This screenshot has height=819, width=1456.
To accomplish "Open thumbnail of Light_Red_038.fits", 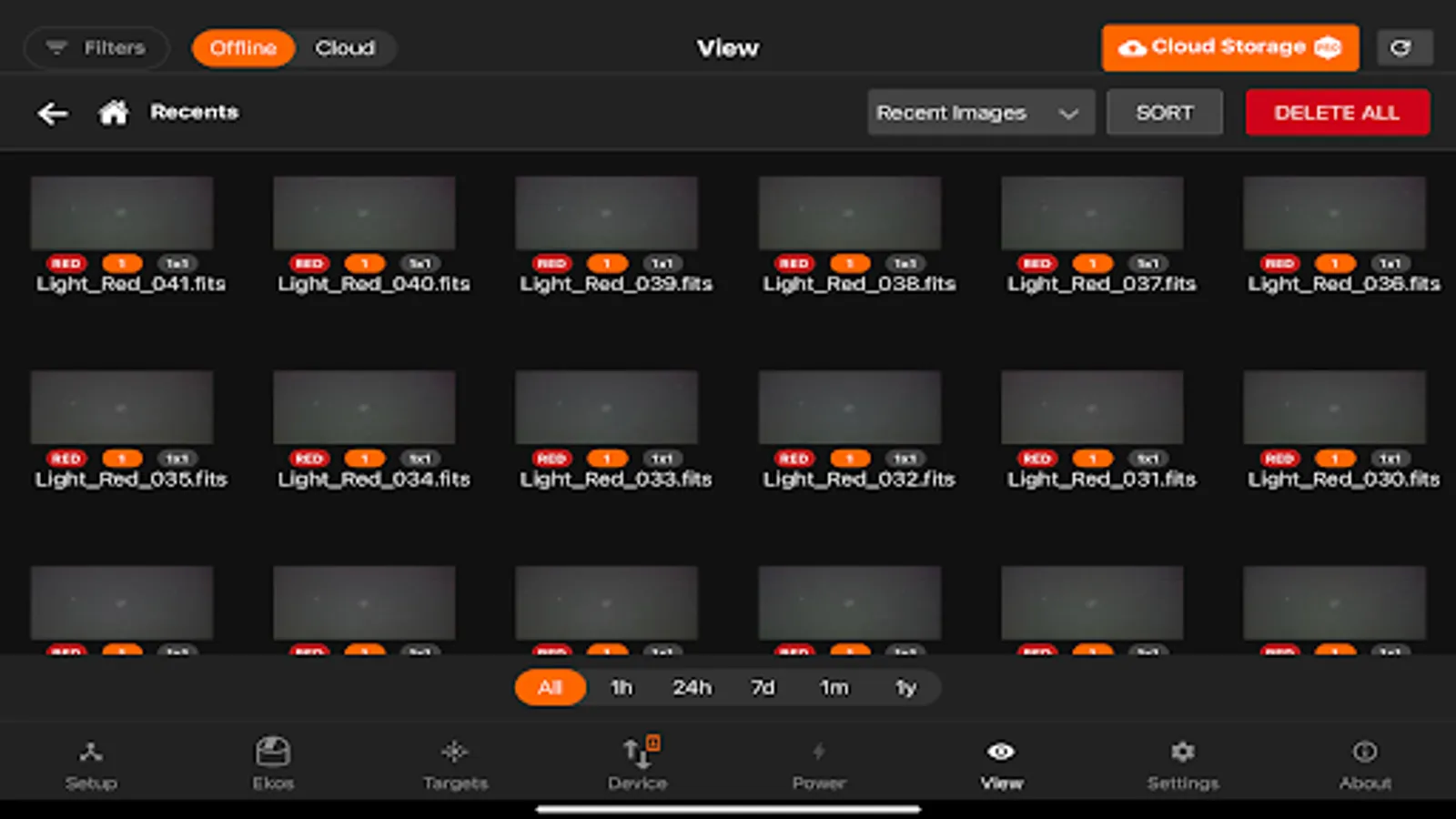I will (x=850, y=213).
